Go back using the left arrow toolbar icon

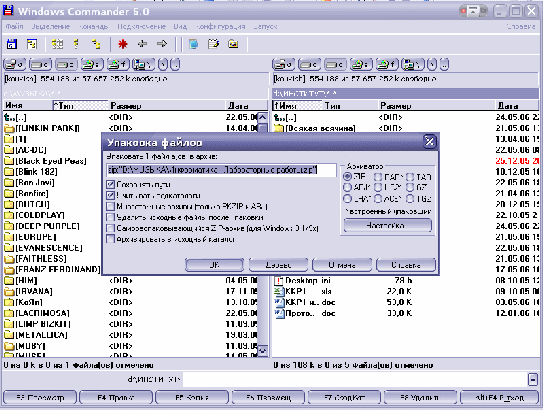pos(142,44)
